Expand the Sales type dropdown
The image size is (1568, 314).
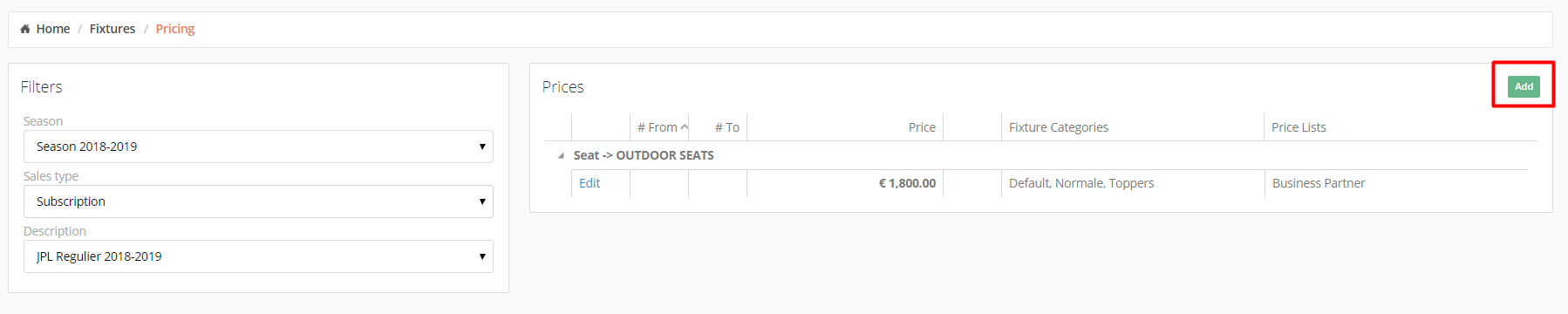coord(258,201)
